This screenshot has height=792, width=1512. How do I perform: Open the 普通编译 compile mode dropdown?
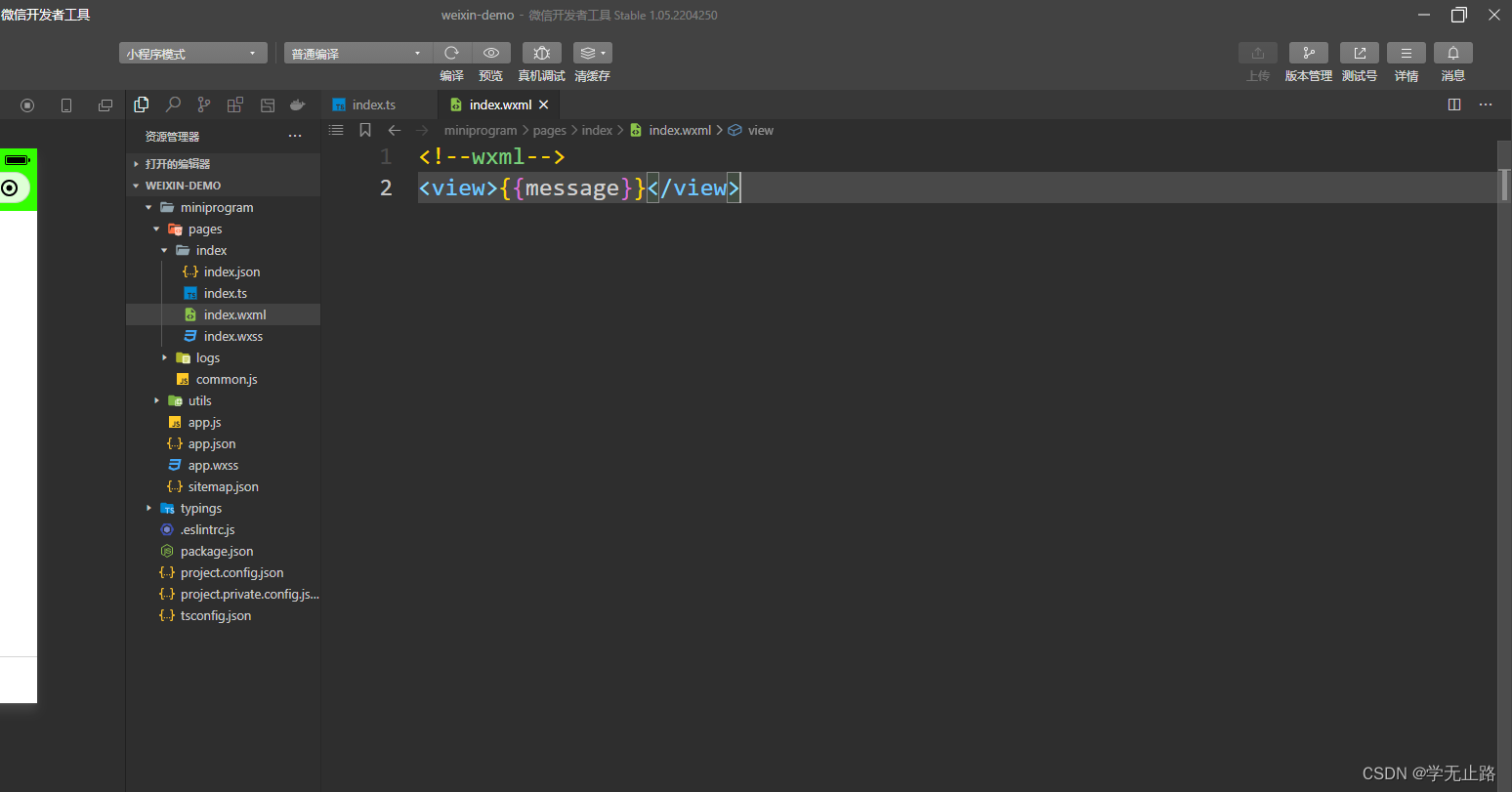357,53
